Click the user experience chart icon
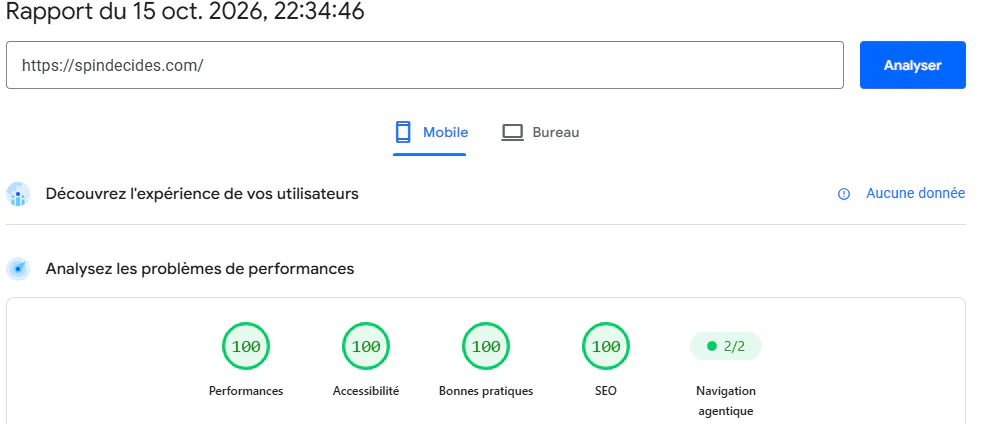The width and height of the screenshot is (990, 424). tap(18, 194)
